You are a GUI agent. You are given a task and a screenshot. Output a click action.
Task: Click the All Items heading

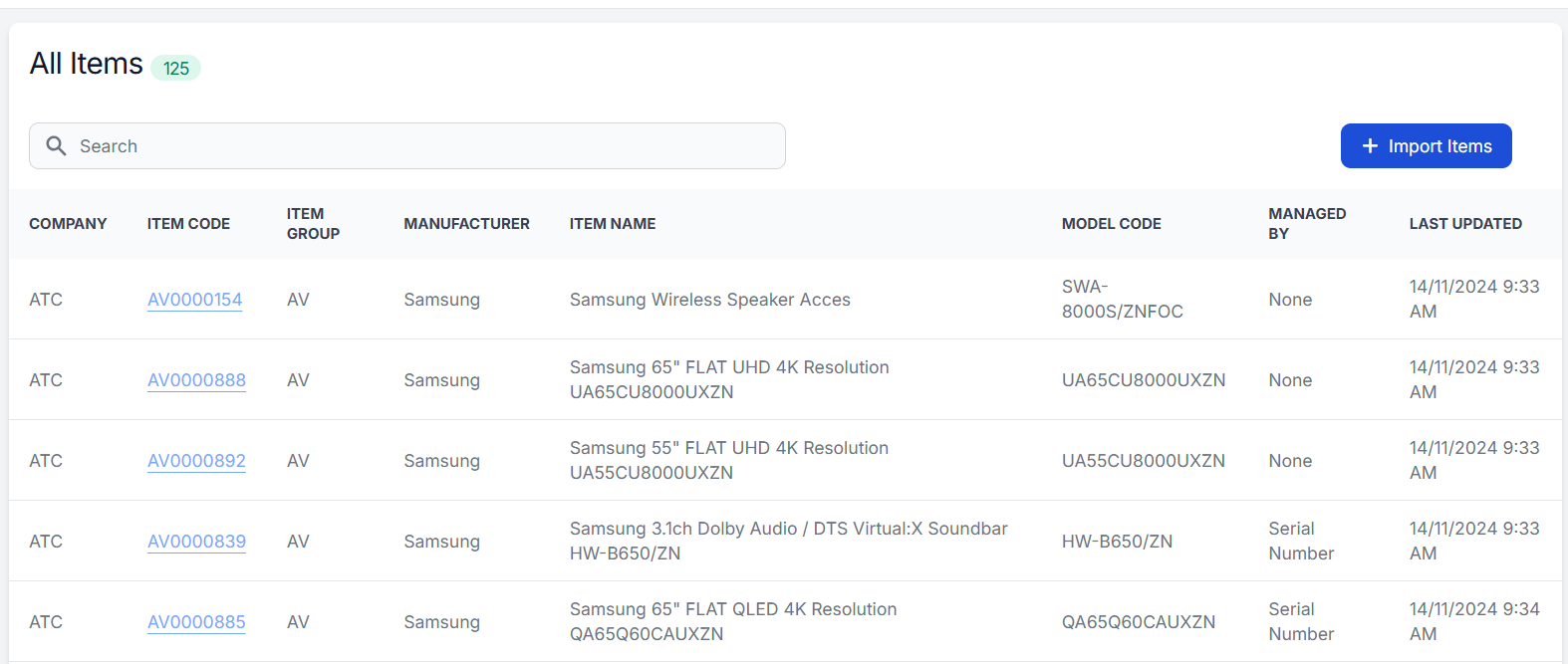tap(87, 64)
